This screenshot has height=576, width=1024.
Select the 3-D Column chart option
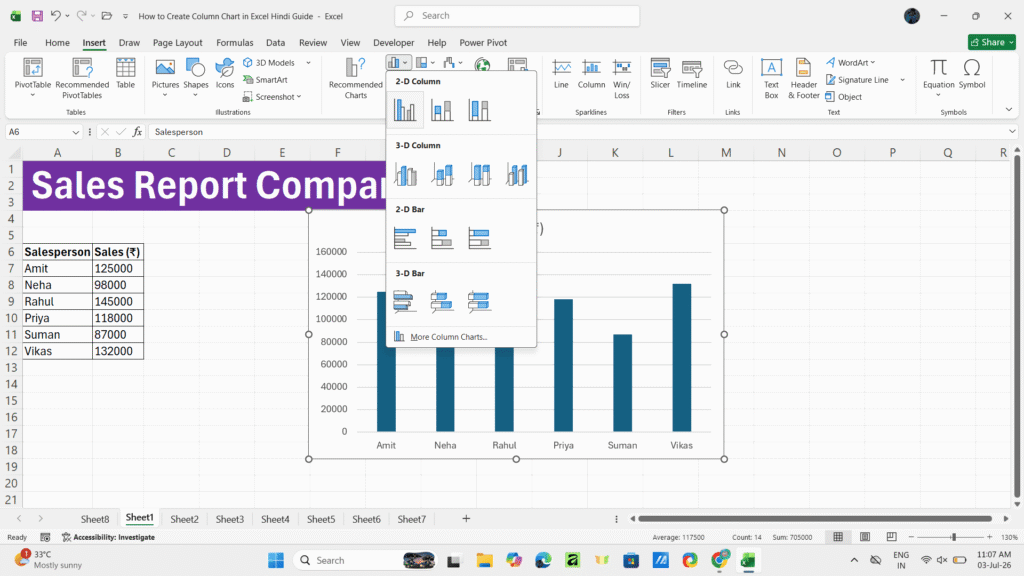517,174
